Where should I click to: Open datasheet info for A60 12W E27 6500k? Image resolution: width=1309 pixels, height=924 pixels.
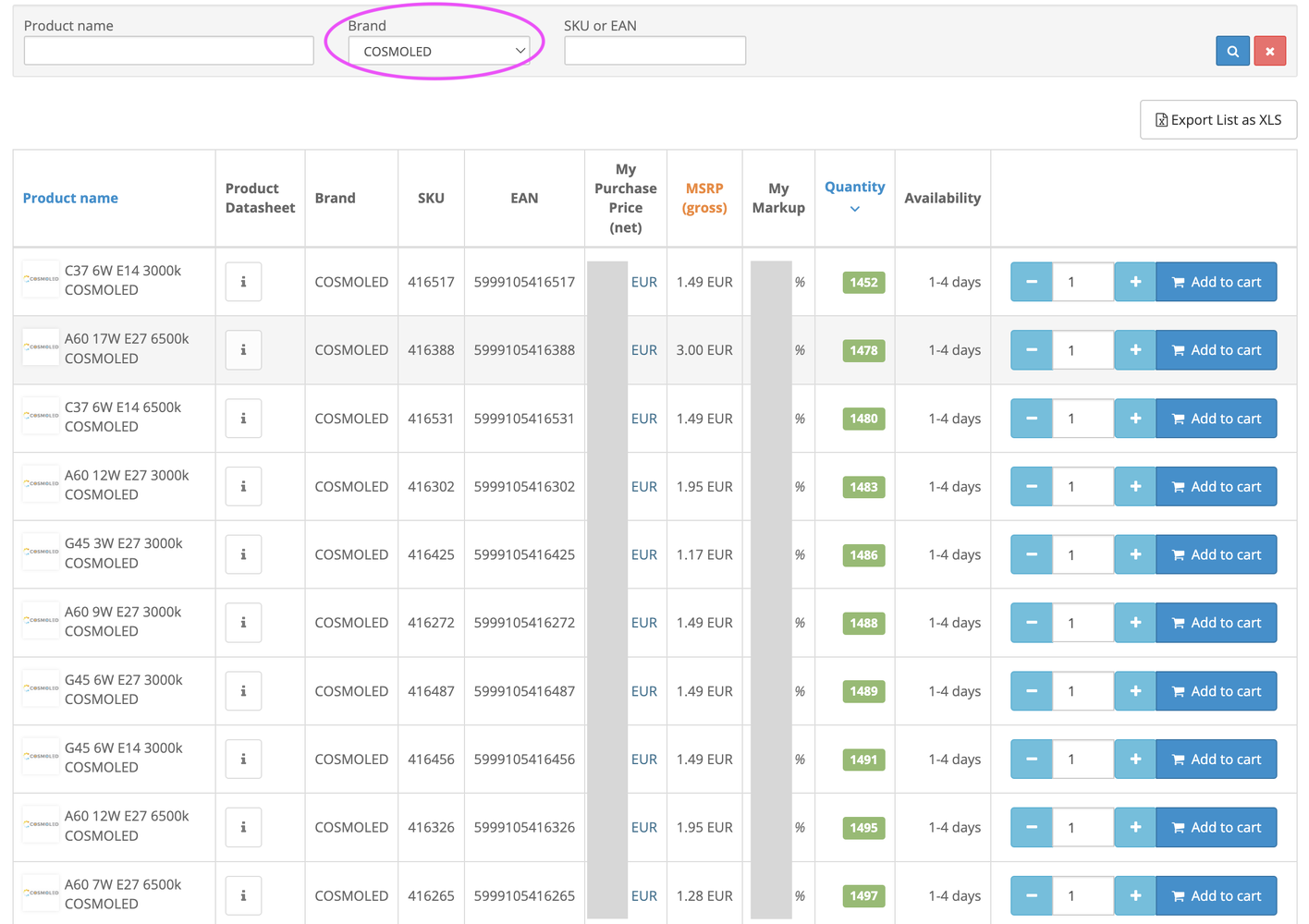click(x=243, y=827)
